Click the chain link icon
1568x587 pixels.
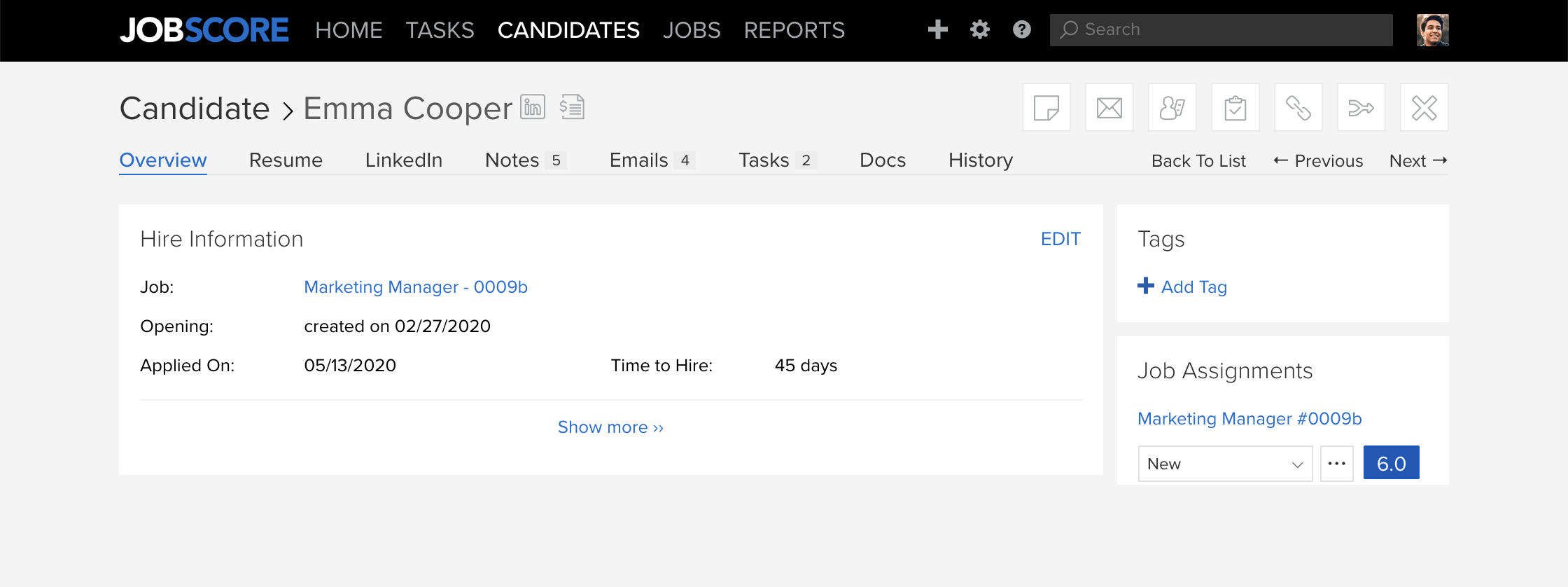pyautogui.click(x=1298, y=108)
